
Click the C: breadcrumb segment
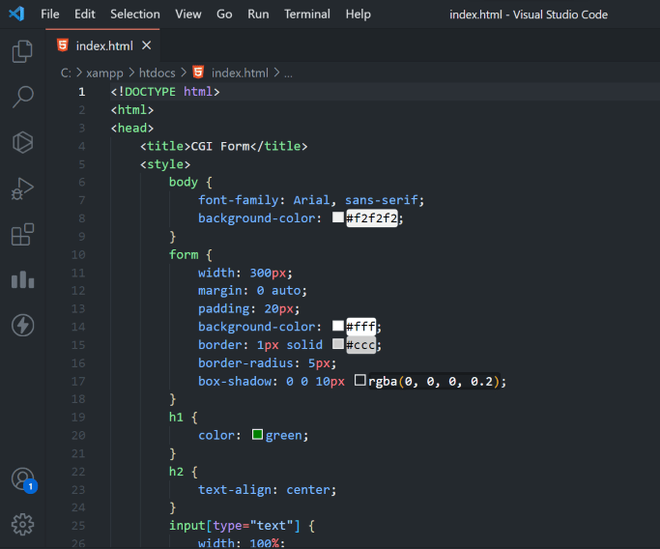pyautogui.click(x=66, y=73)
